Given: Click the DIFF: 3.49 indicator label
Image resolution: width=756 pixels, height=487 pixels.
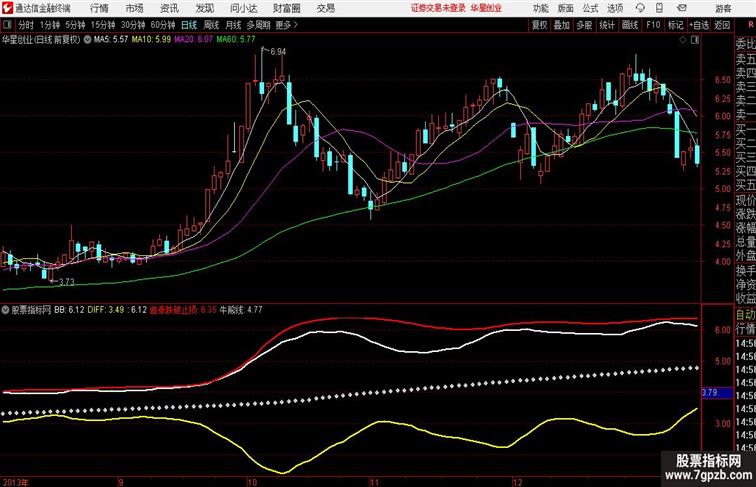Looking at the screenshot, I should tap(106, 310).
